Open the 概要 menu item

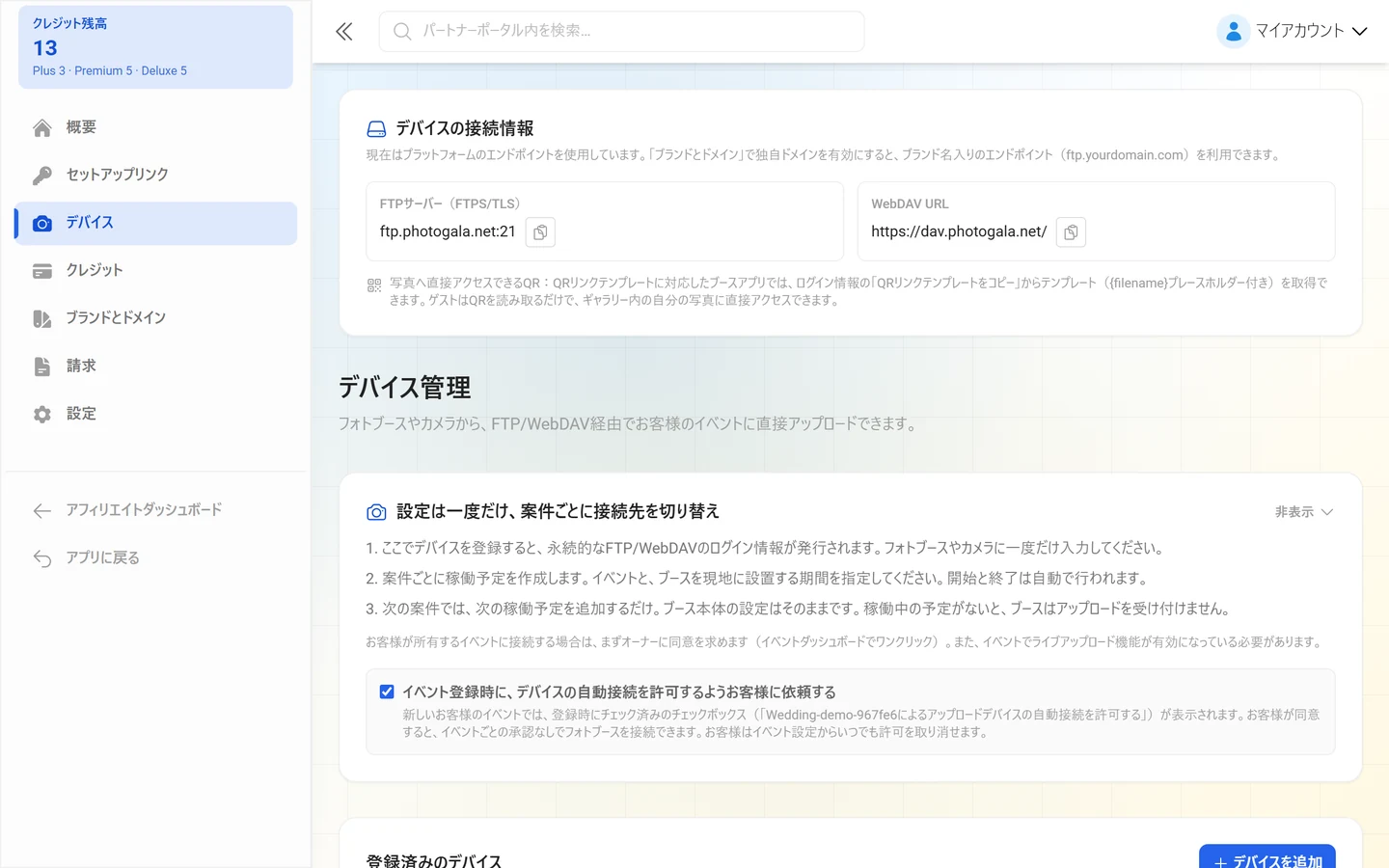[156, 127]
